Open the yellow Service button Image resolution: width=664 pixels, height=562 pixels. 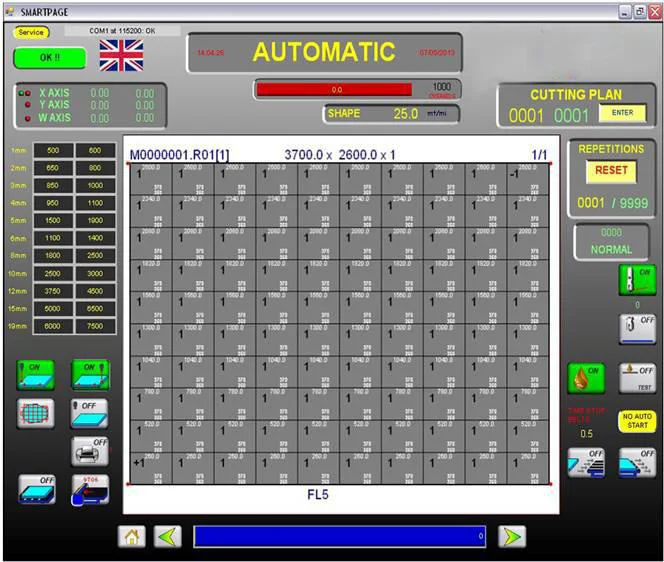pyautogui.click(x=31, y=32)
